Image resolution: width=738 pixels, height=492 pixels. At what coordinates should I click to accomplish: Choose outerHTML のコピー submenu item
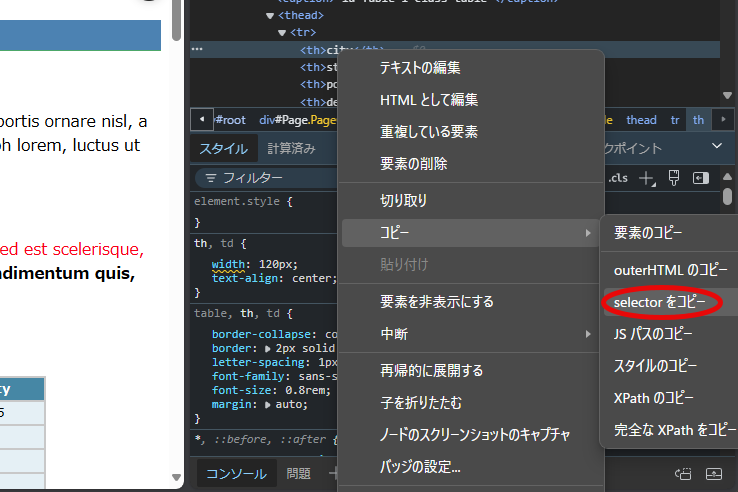pos(670,270)
